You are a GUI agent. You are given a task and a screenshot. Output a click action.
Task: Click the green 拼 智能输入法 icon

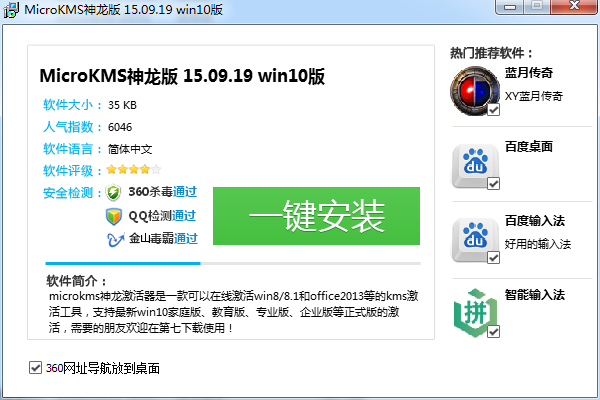point(475,313)
